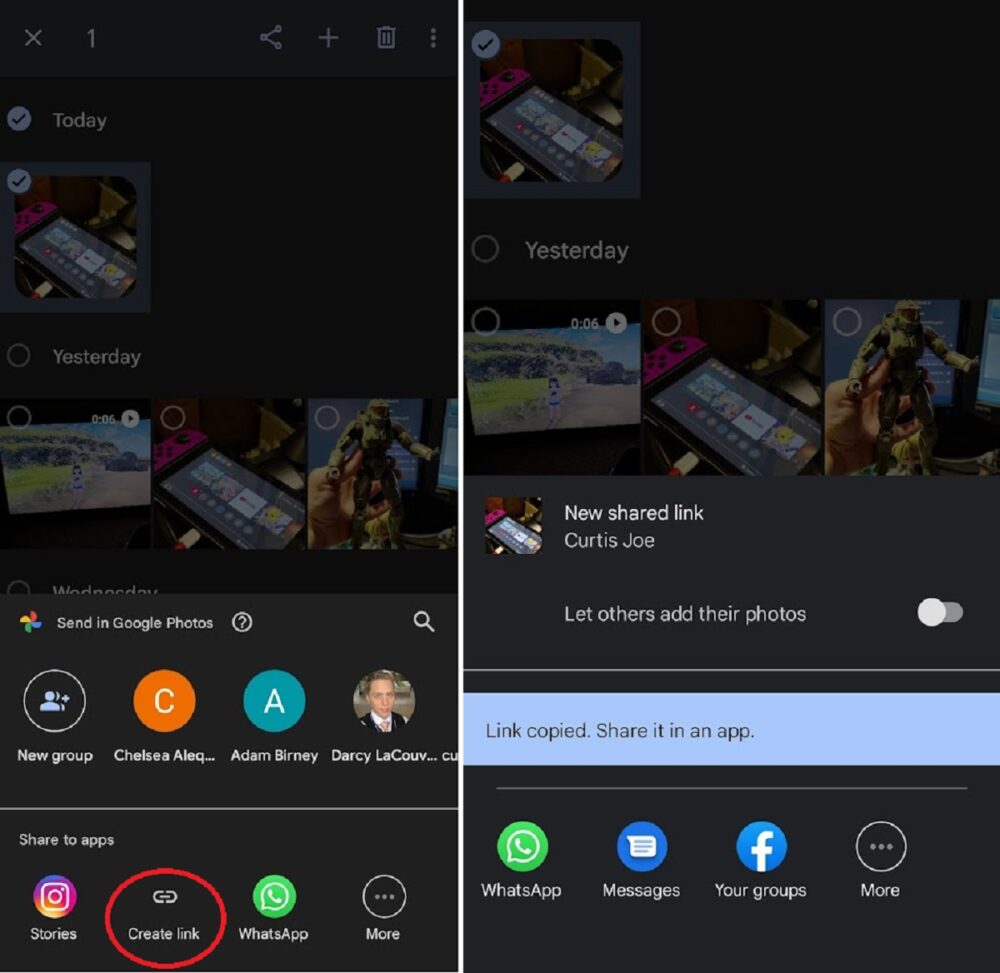Tap the Google Photos pinwheel logo
1000x973 pixels.
(31, 622)
